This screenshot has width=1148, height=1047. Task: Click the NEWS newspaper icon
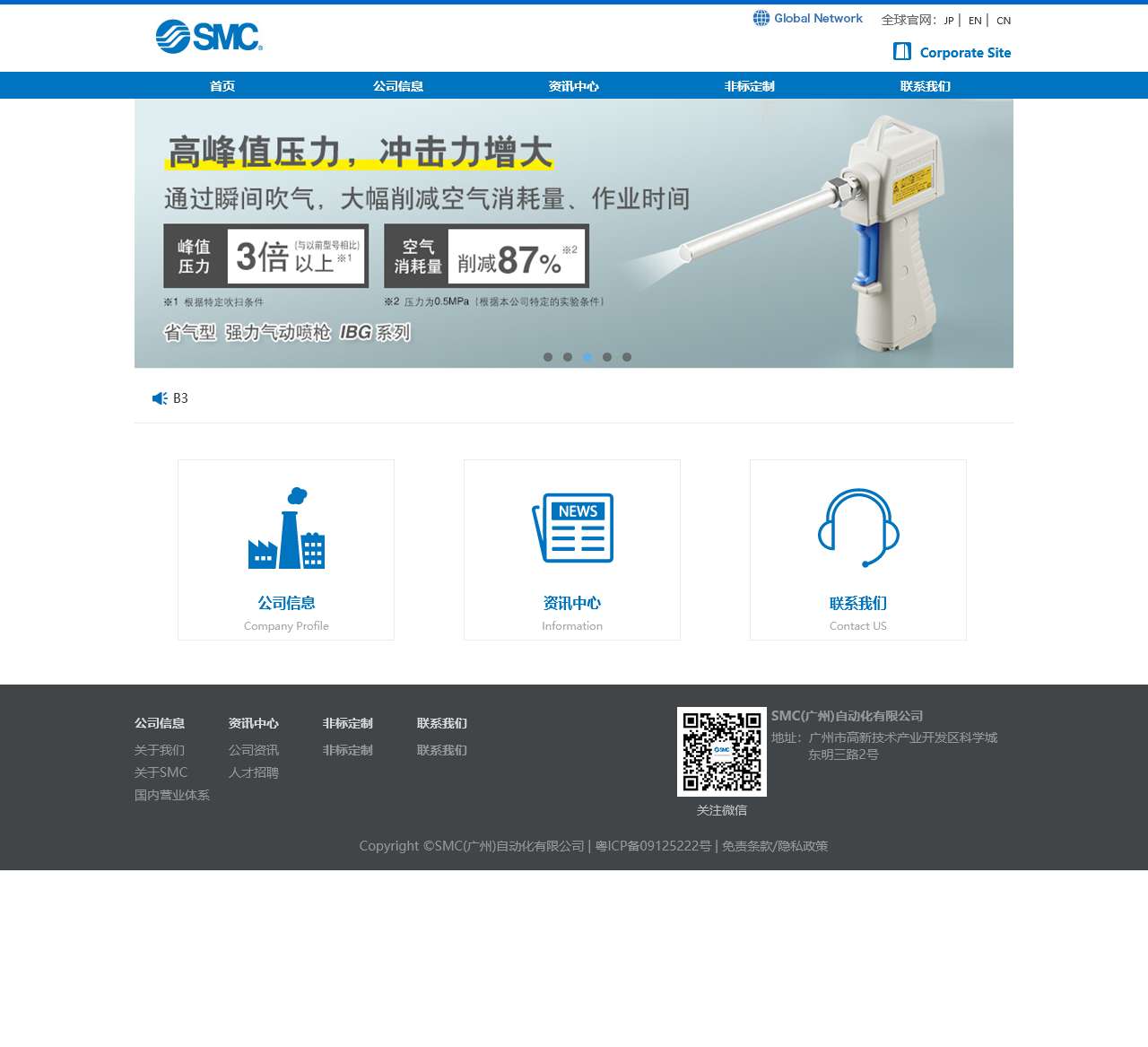click(572, 528)
